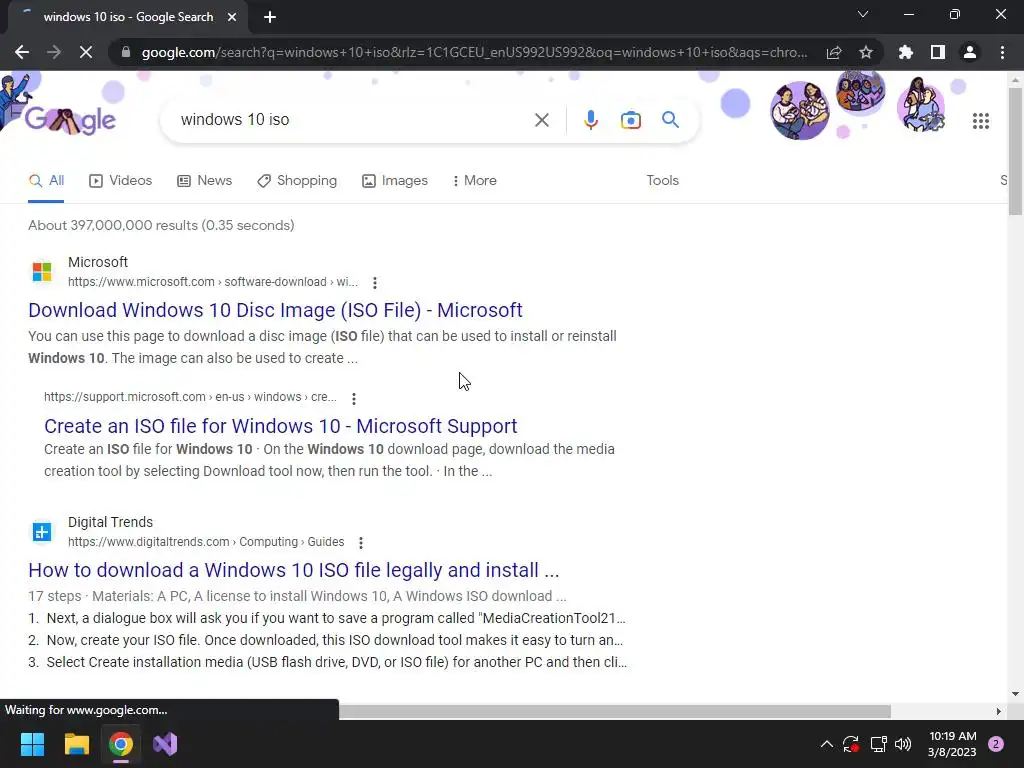This screenshot has width=1024, height=768.
Task: Open the Windows Start menu
Action: click(x=32, y=744)
